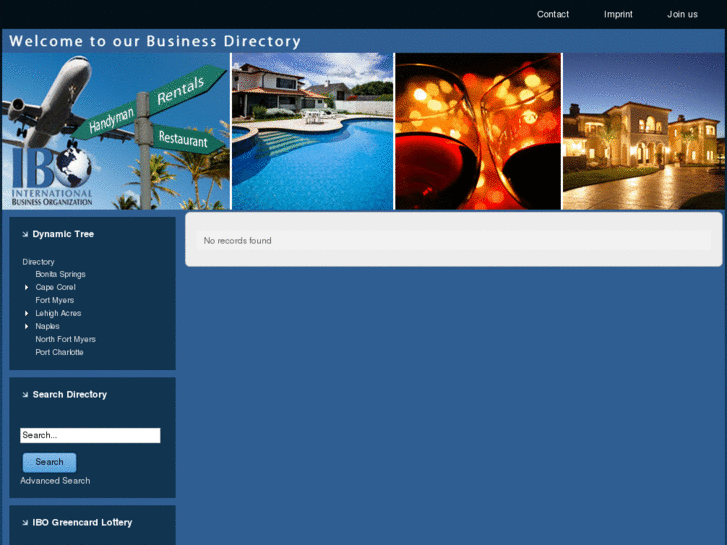Viewport: 727px width, 545px height.
Task: Click the airplane signpost banner image
Action: (116, 131)
